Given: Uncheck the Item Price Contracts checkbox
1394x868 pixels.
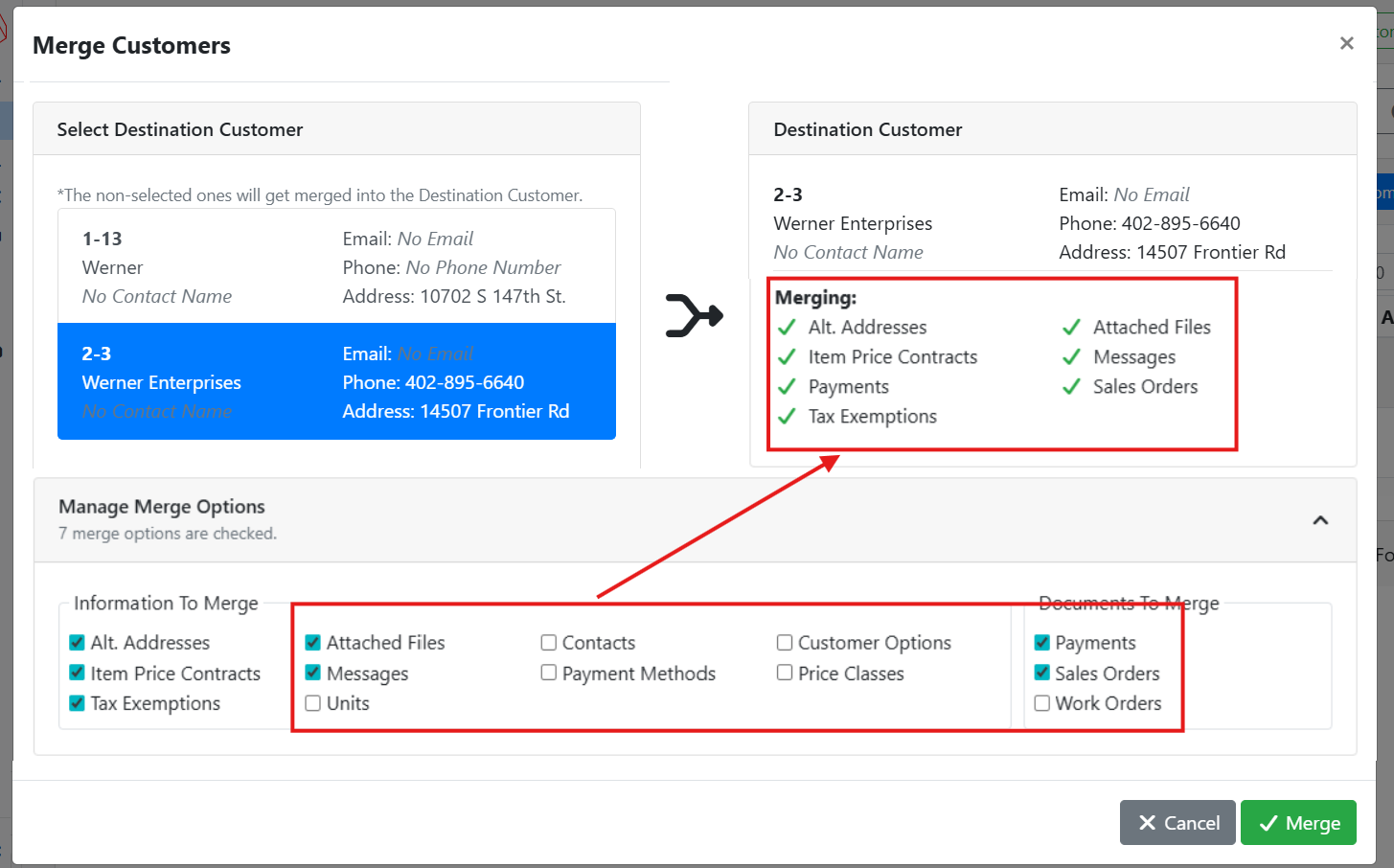Looking at the screenshot, I should (x=78, y=674).
